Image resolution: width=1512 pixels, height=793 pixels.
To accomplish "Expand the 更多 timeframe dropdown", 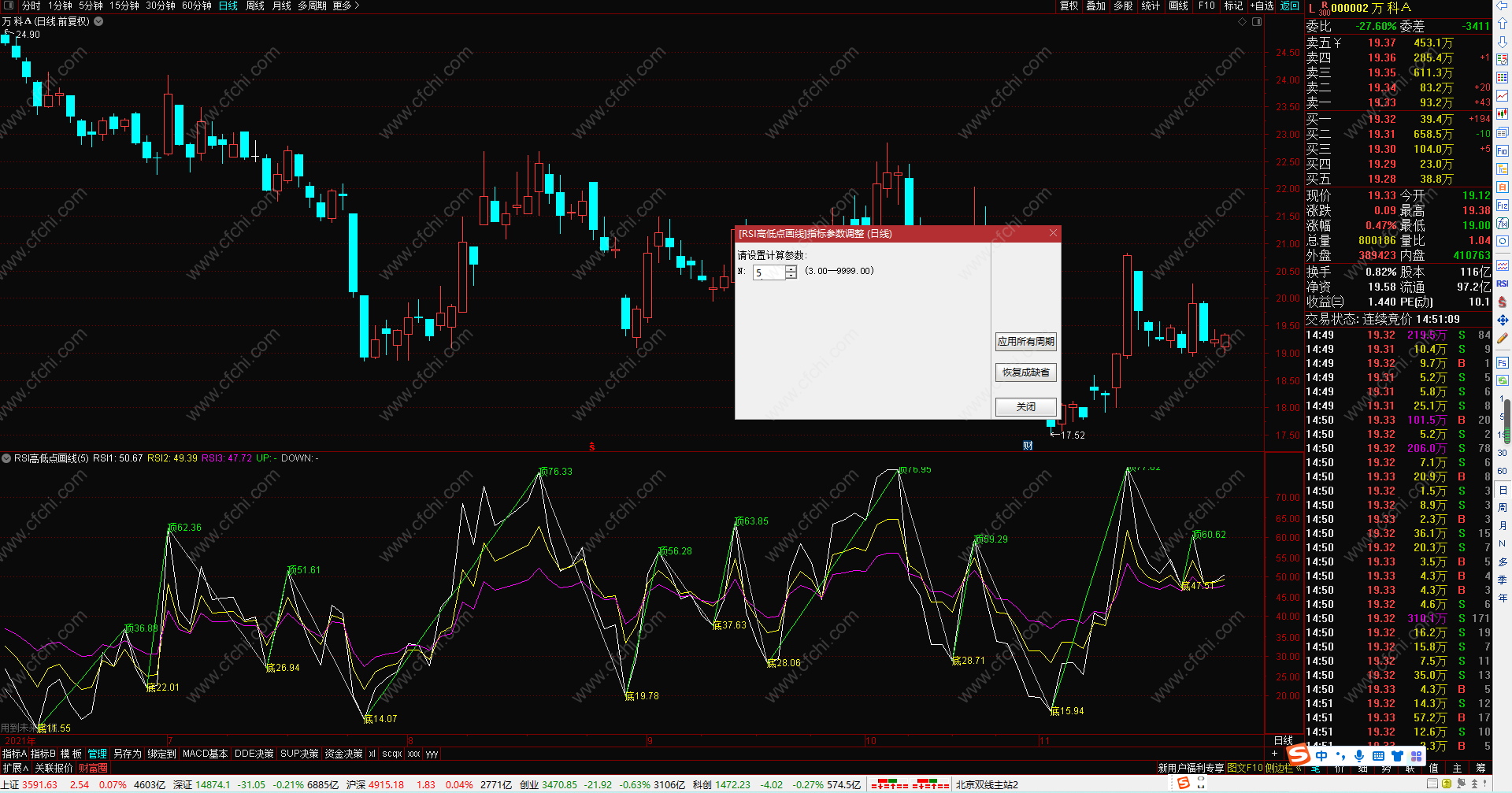I will (x=346, y=6).
